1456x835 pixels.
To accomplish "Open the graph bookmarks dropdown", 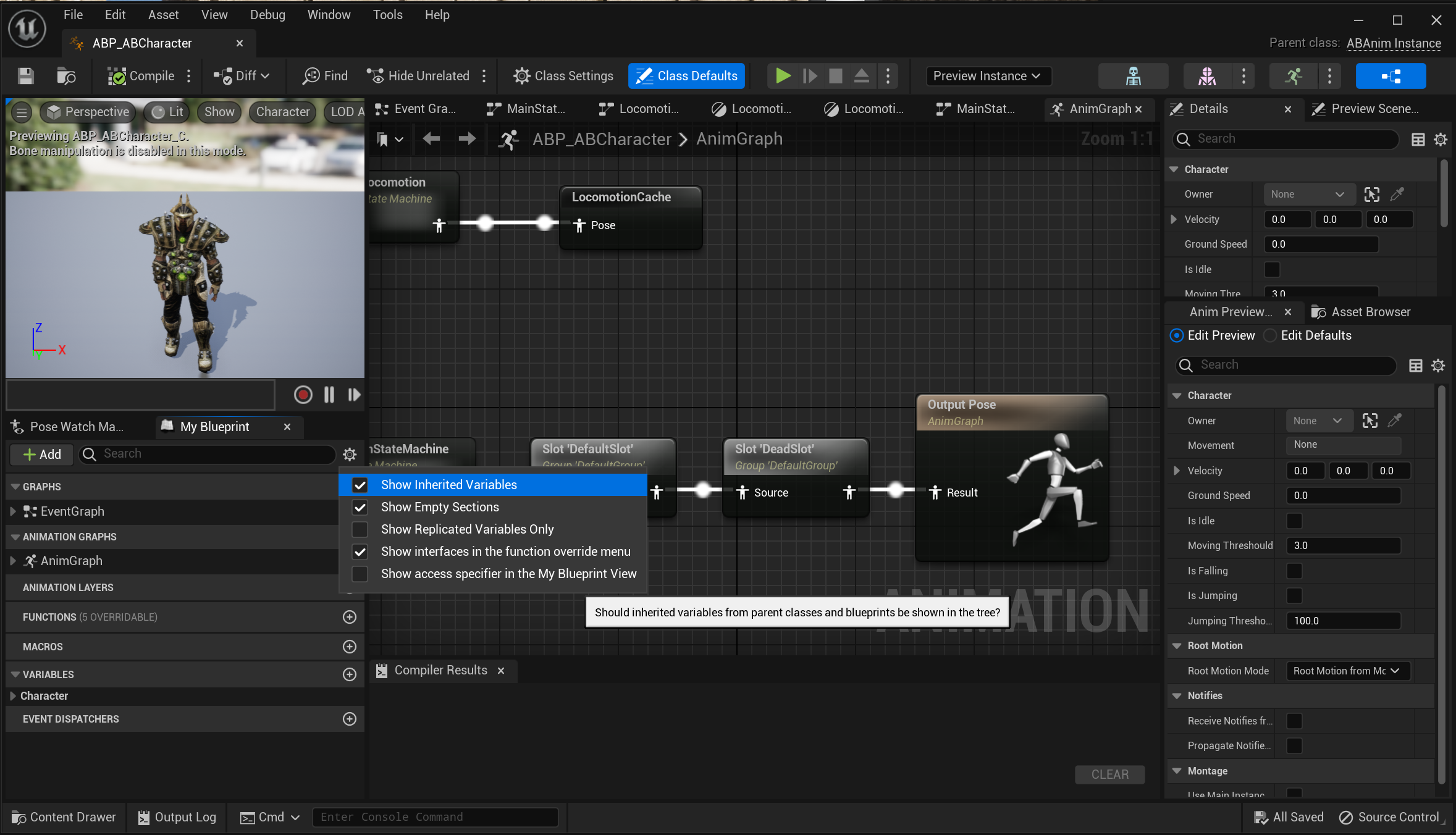I will click(x=390, y=140).
